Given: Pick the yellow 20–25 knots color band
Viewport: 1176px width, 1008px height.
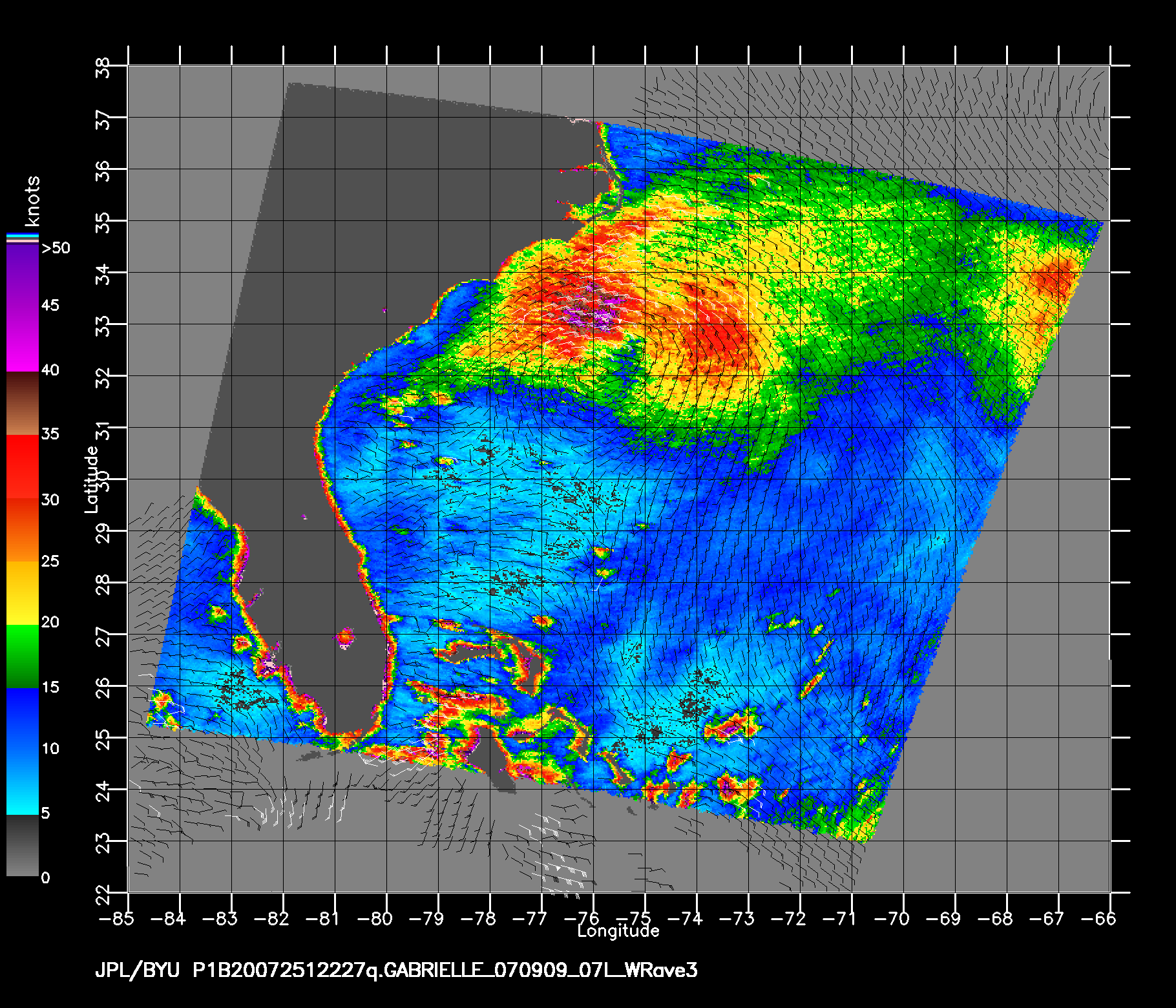Looking at the screenshot, I should pyautogui.click(x=23, y=593).
